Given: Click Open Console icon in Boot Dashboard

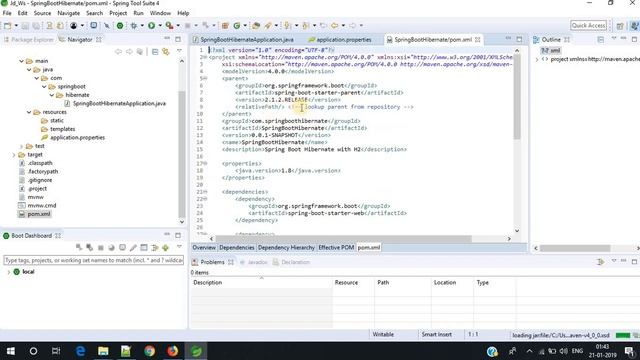Looking at the screenshot, I should (122, 247).
